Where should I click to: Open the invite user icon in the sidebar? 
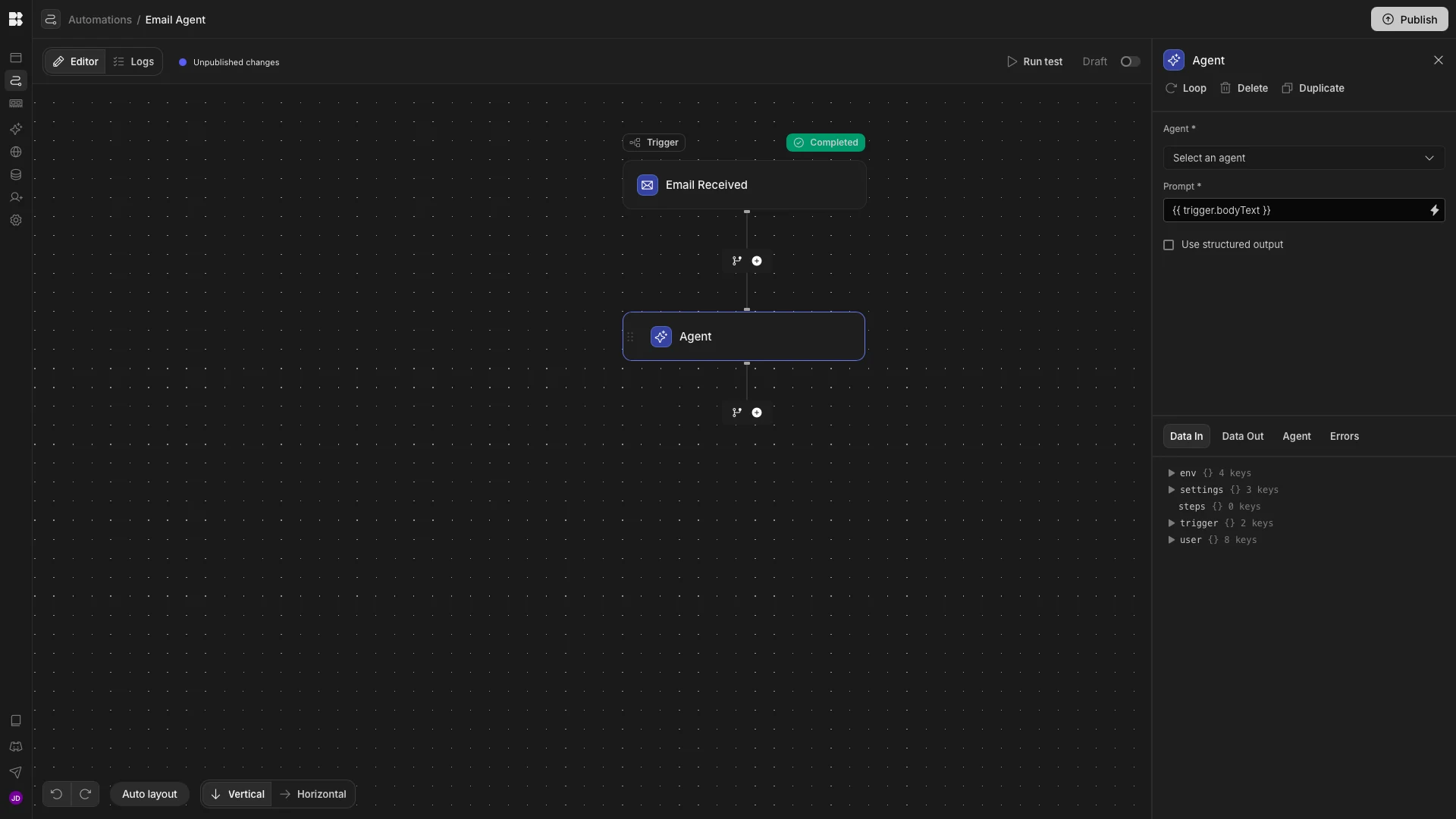click(x=15, y=197)
